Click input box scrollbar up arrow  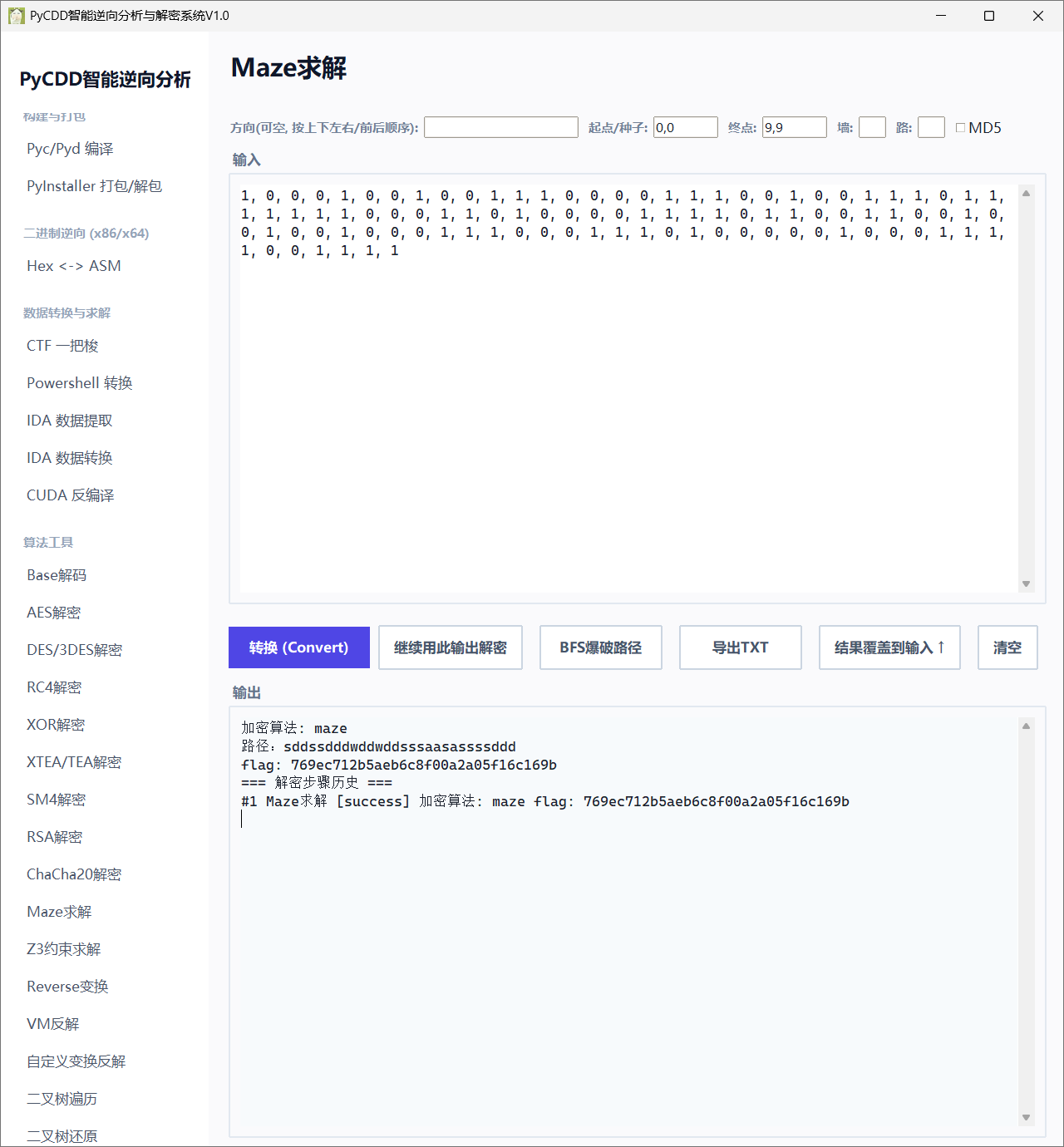pyautogui.click(x=1026, y=193)
